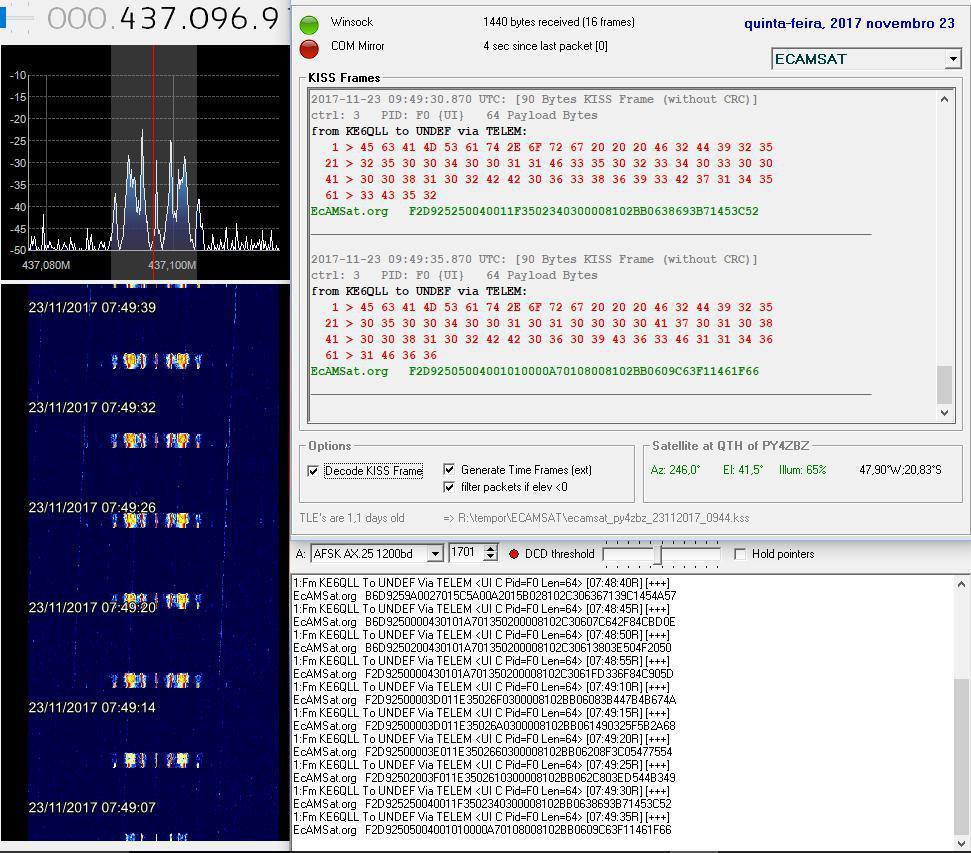Increase the 1701 frequency spinner value
971x853 pixels.
coord(490,549)
